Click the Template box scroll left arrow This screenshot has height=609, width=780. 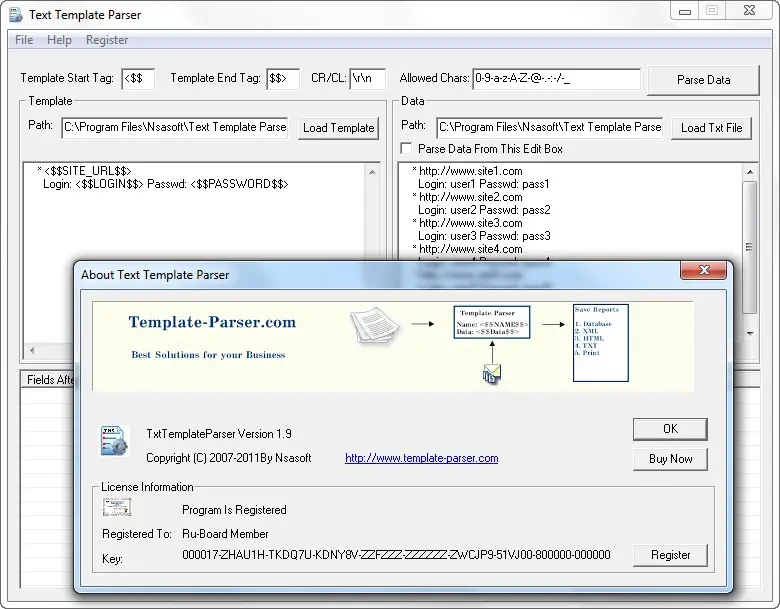click(x=32, y=350)
